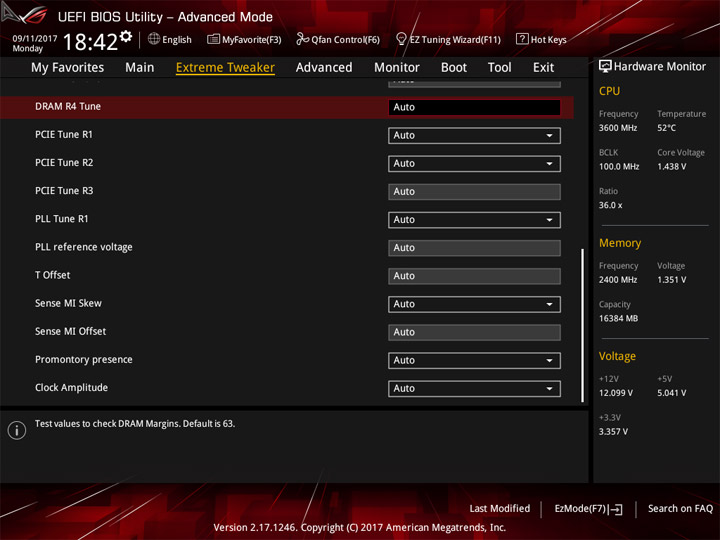The height and width of the screenshot is (540, 720).
Task: Open the Tool tab
Action: coord(500,68)
